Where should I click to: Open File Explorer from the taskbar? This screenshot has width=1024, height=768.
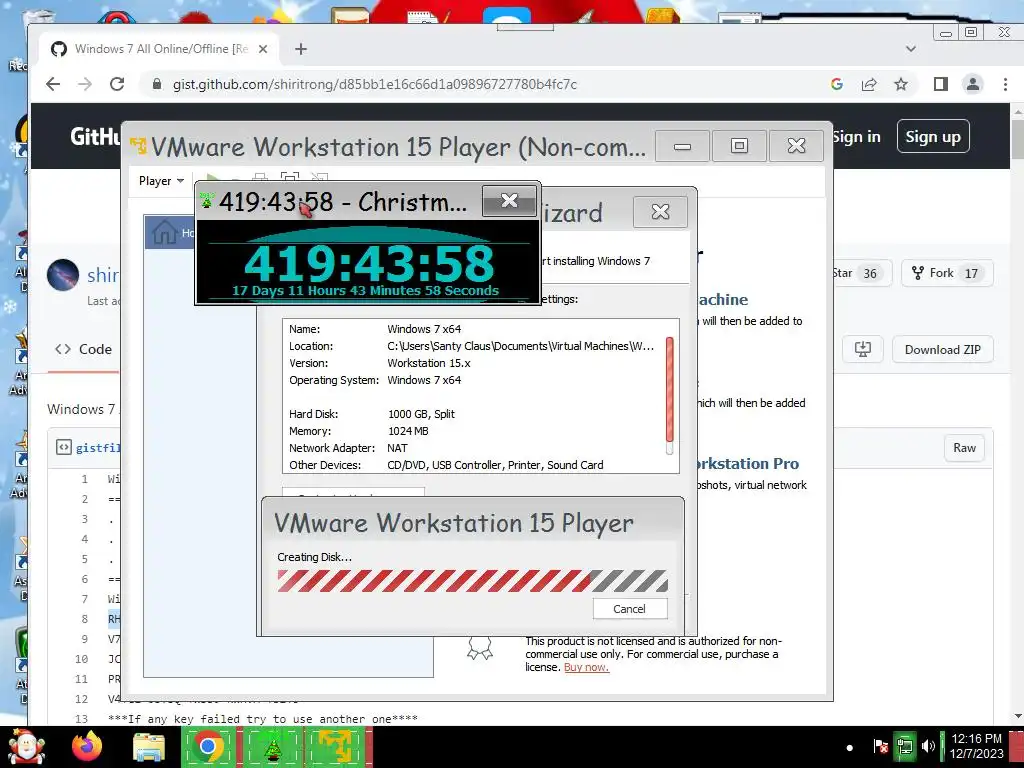(x=149, y=746)
